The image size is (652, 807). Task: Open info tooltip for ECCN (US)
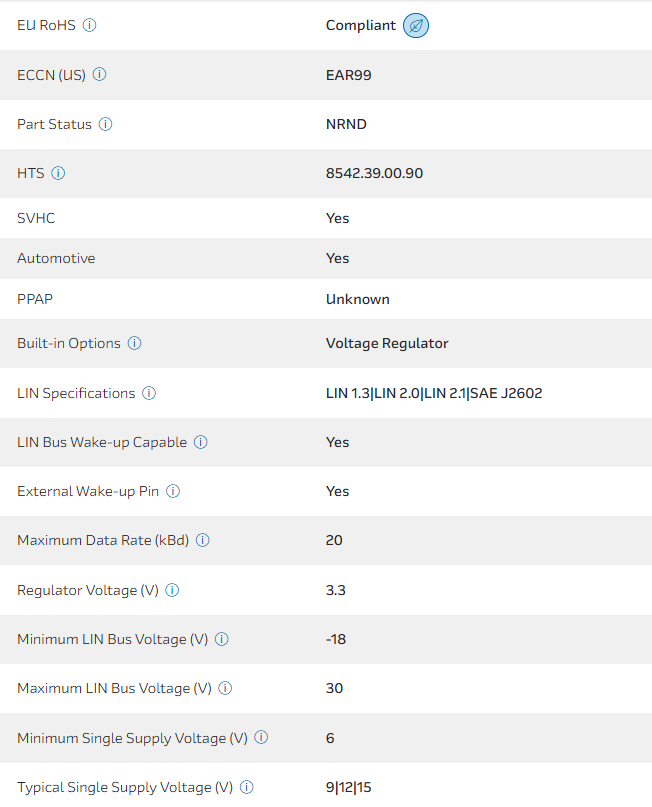pyautogui.click(x=100, y=75)
